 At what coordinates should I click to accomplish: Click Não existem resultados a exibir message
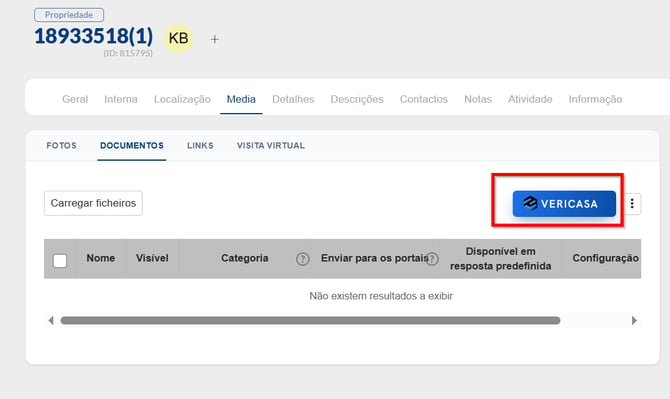[x=381, y=296]
